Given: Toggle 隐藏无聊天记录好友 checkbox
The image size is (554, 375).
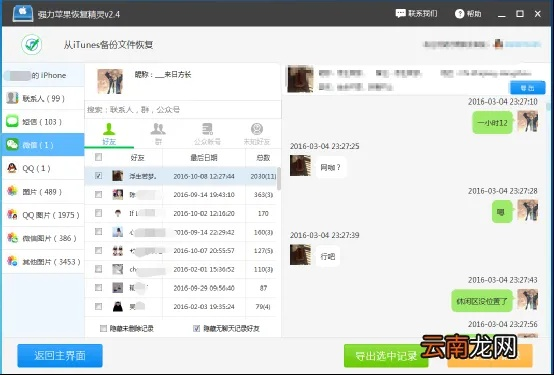Looking at the screenshot, I should 196,328.
